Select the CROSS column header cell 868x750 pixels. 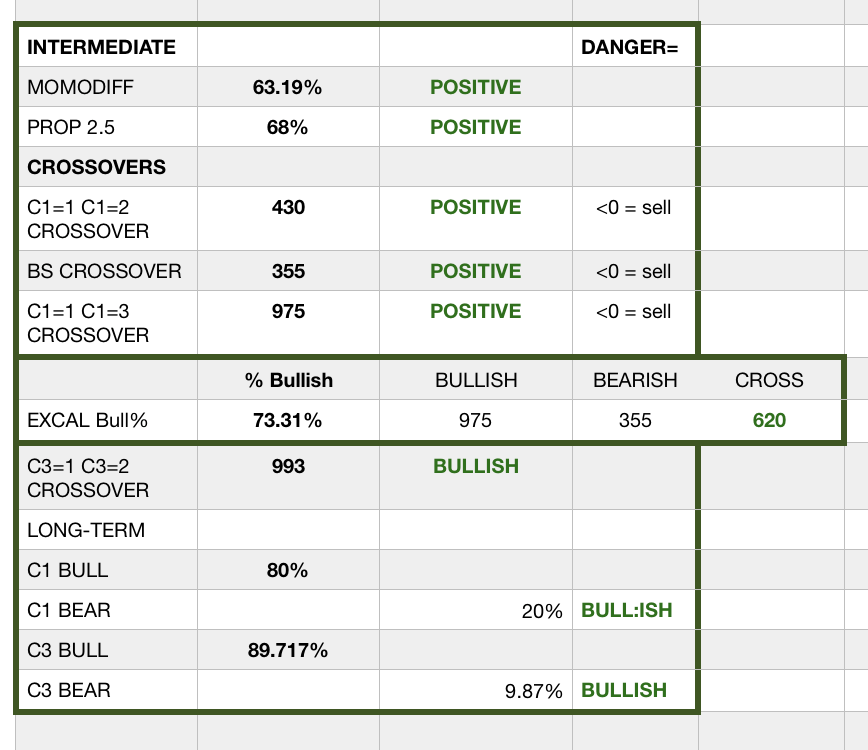click(769, 380)
